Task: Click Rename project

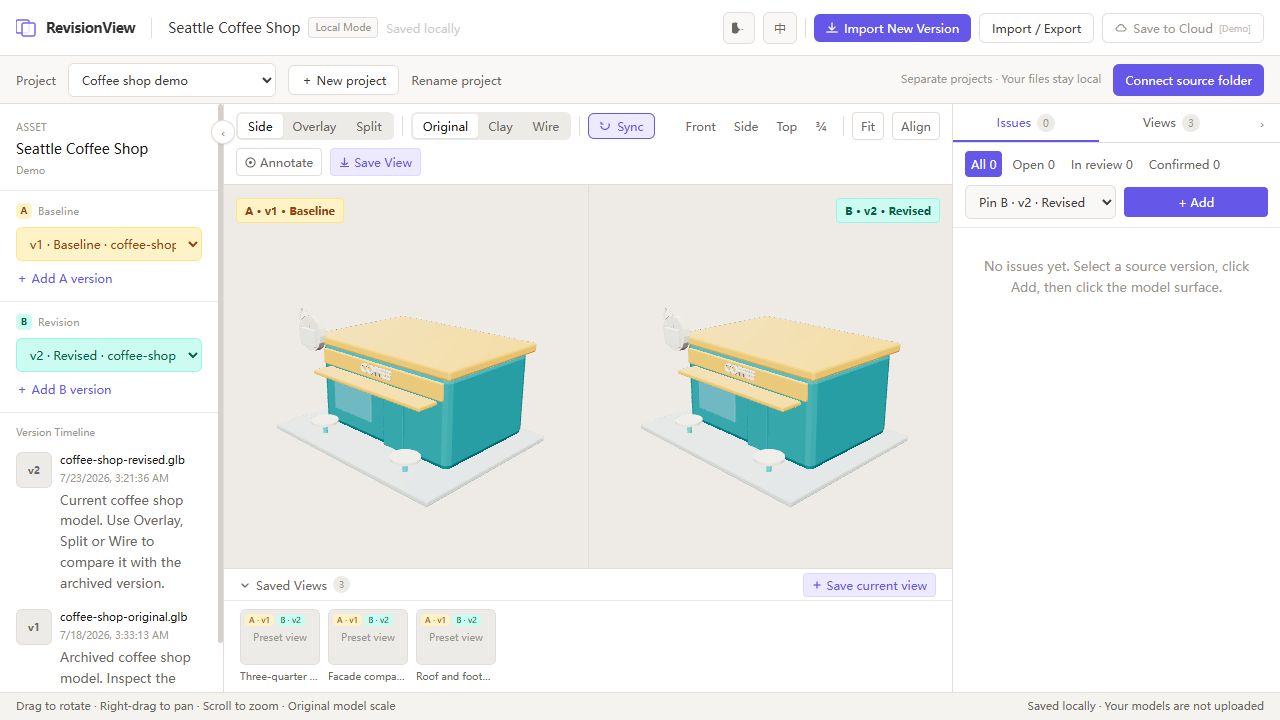Action: coord(456,80)
